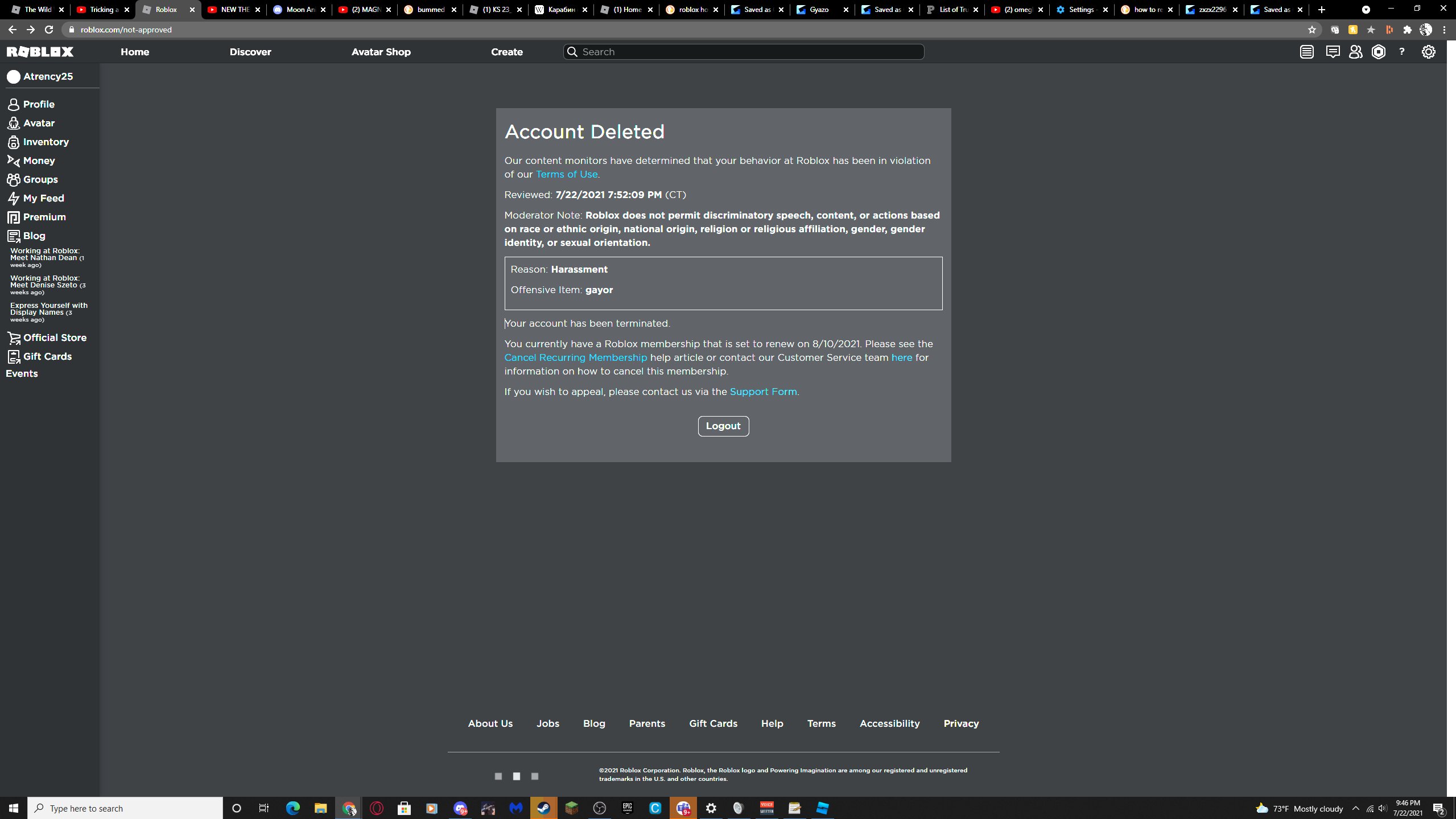Open the Terms of Use link
Viewport: 1456px width, 819px height.
(x=567, y=175)
